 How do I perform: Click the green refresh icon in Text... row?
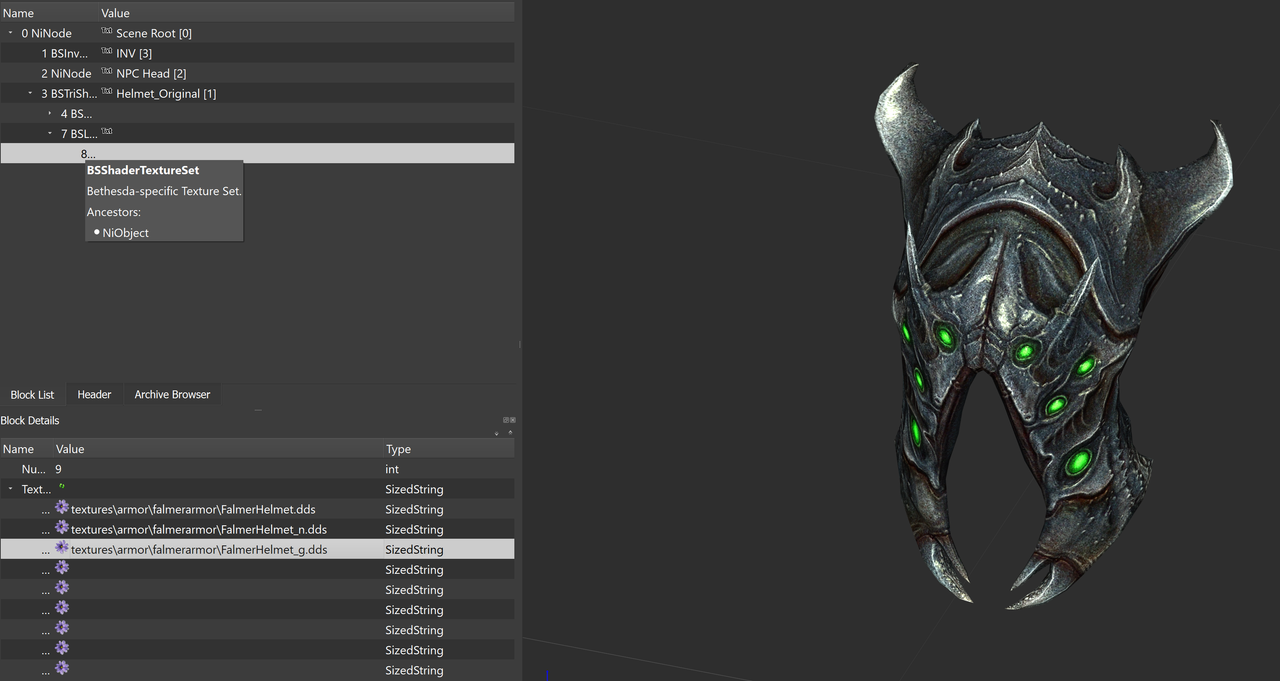coord(61,487)
